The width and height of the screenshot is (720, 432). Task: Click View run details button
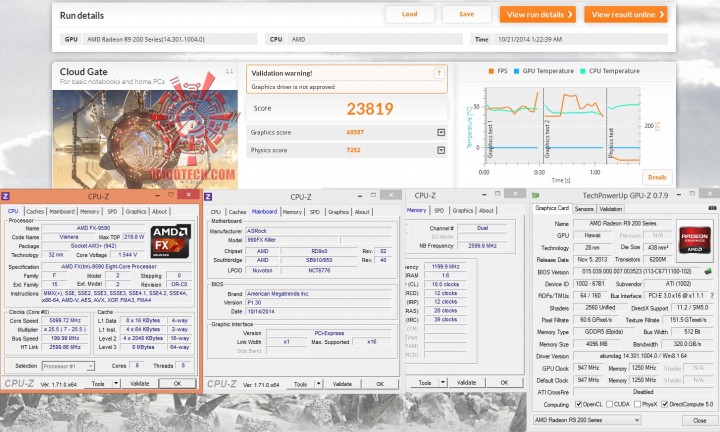[539, 14]
